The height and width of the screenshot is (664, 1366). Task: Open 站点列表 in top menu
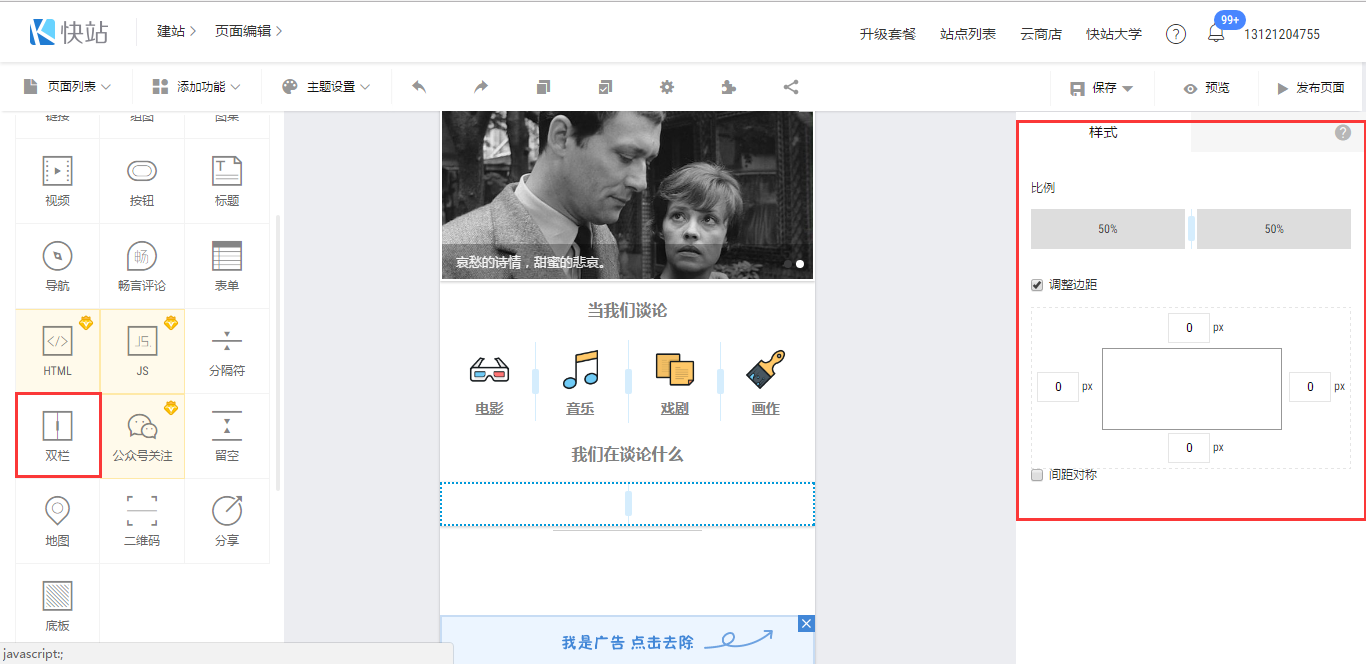pos(967,34)
